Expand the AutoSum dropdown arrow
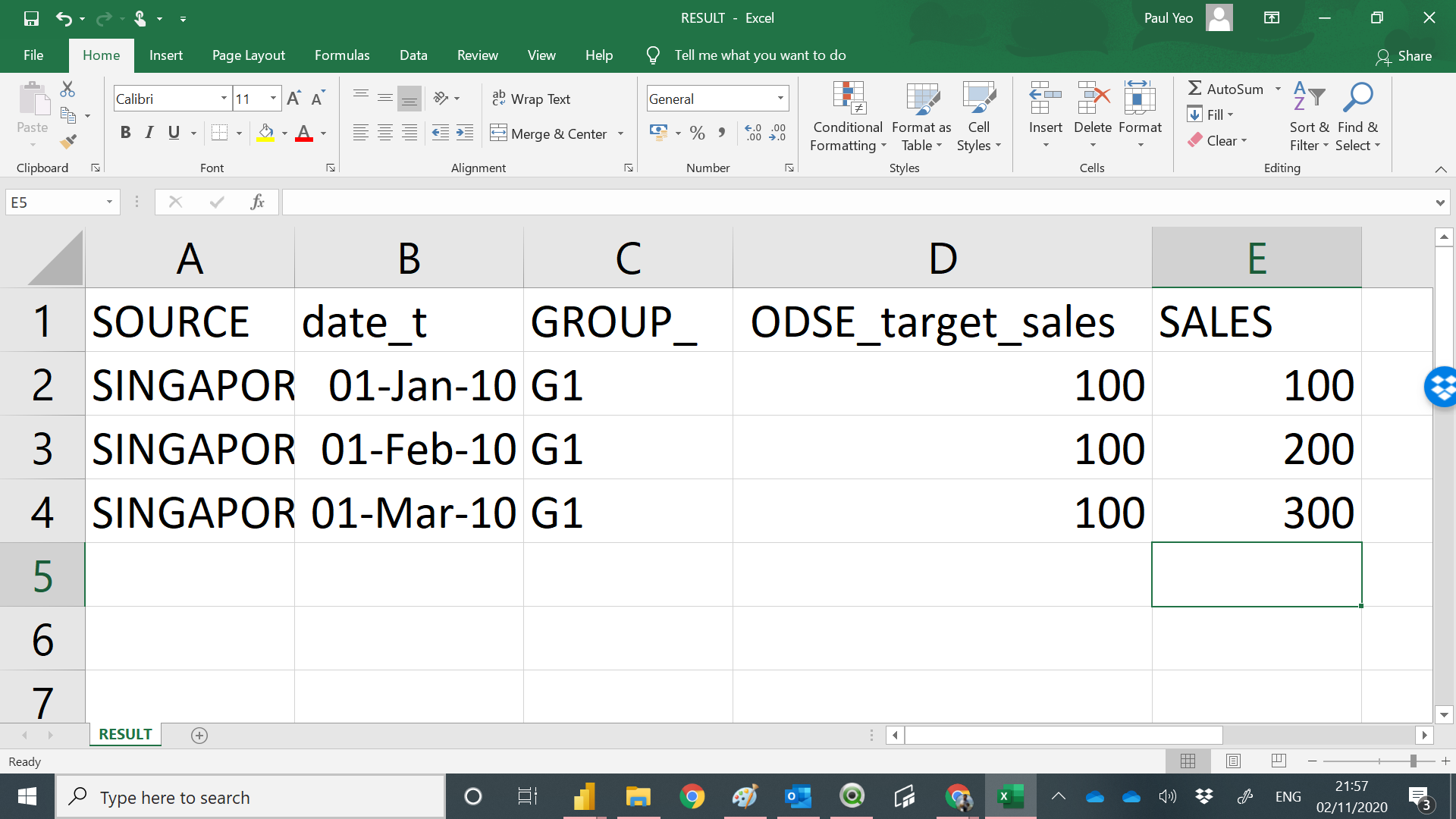 click(1278, 89)
